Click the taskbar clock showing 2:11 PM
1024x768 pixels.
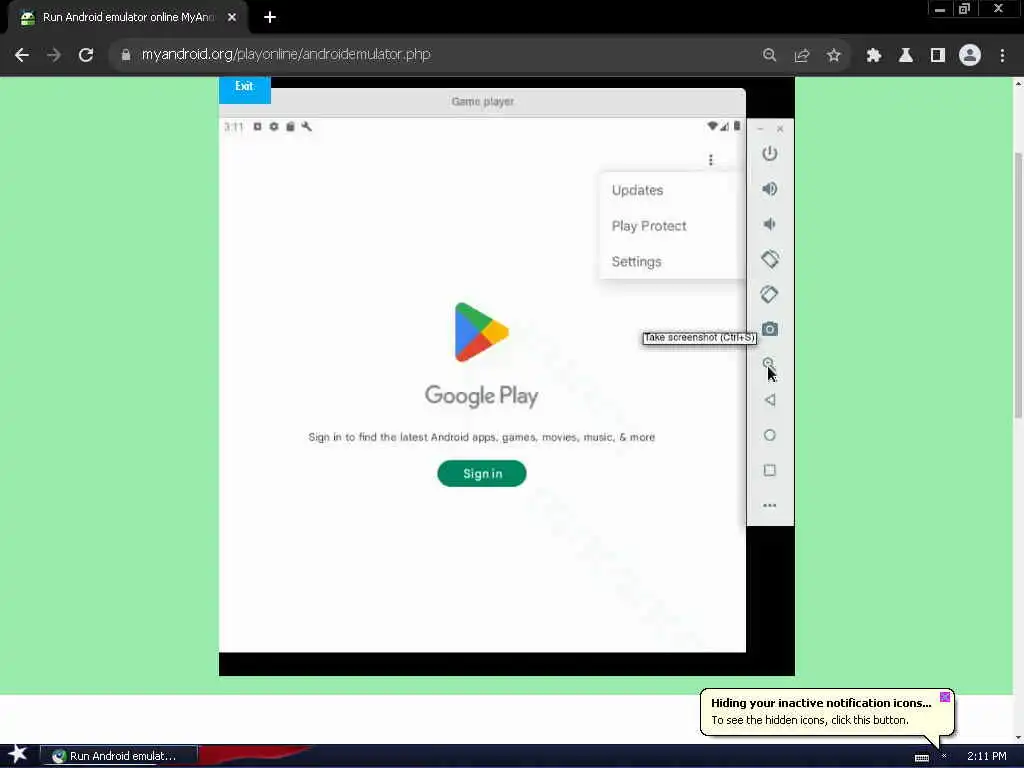coord(986,756)
